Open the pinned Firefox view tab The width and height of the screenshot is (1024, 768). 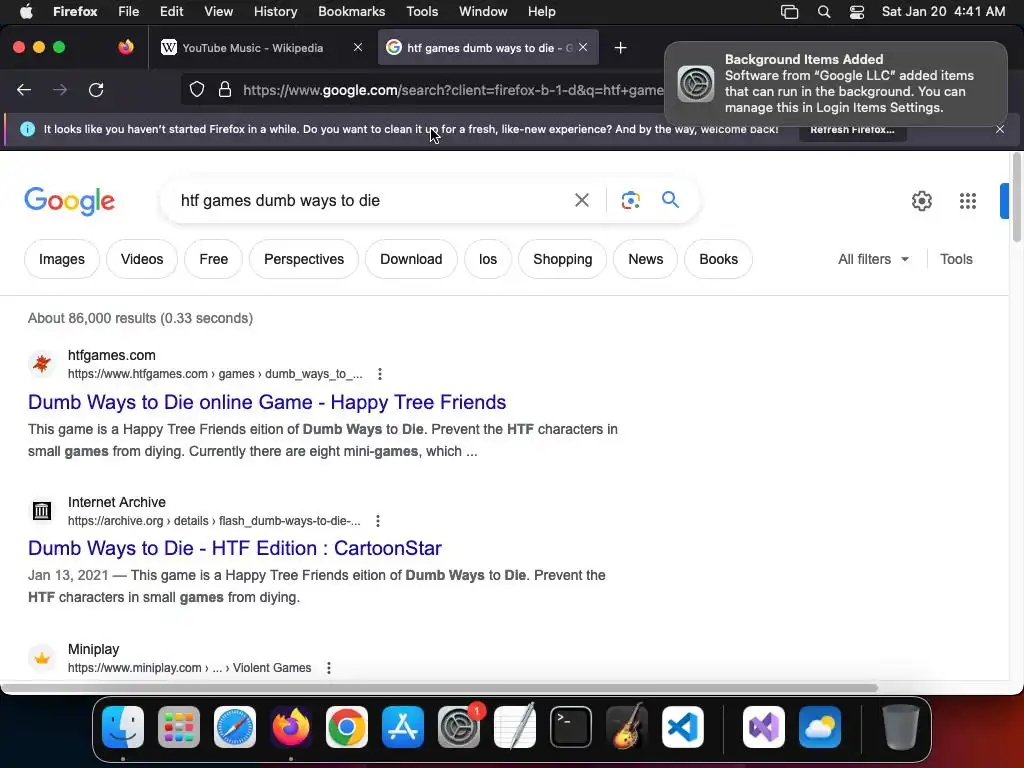point(125,47)
